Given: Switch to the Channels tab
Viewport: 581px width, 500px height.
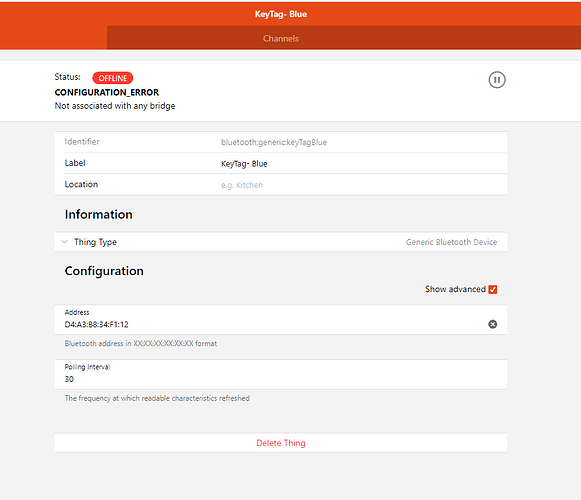Looking at the screenshot, I should click(x=281, y=38).
